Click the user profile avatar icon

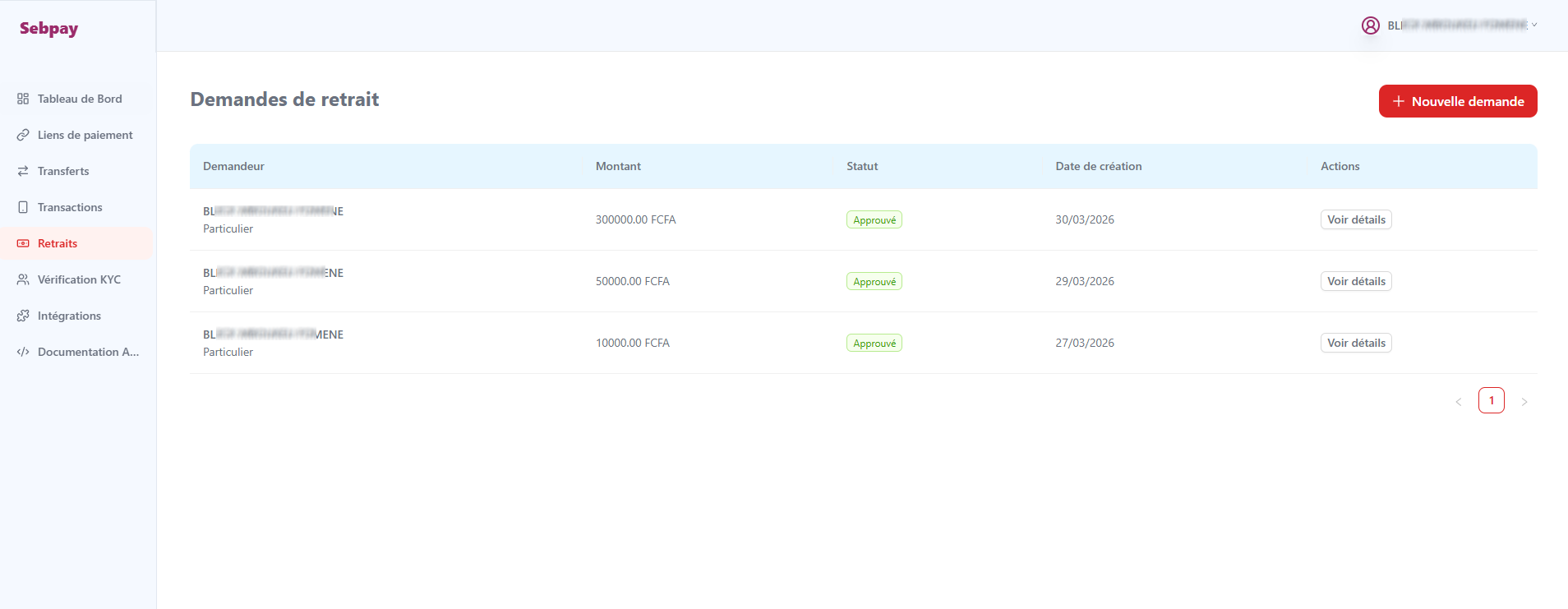pyautogui.click(x=1371, y=25)
